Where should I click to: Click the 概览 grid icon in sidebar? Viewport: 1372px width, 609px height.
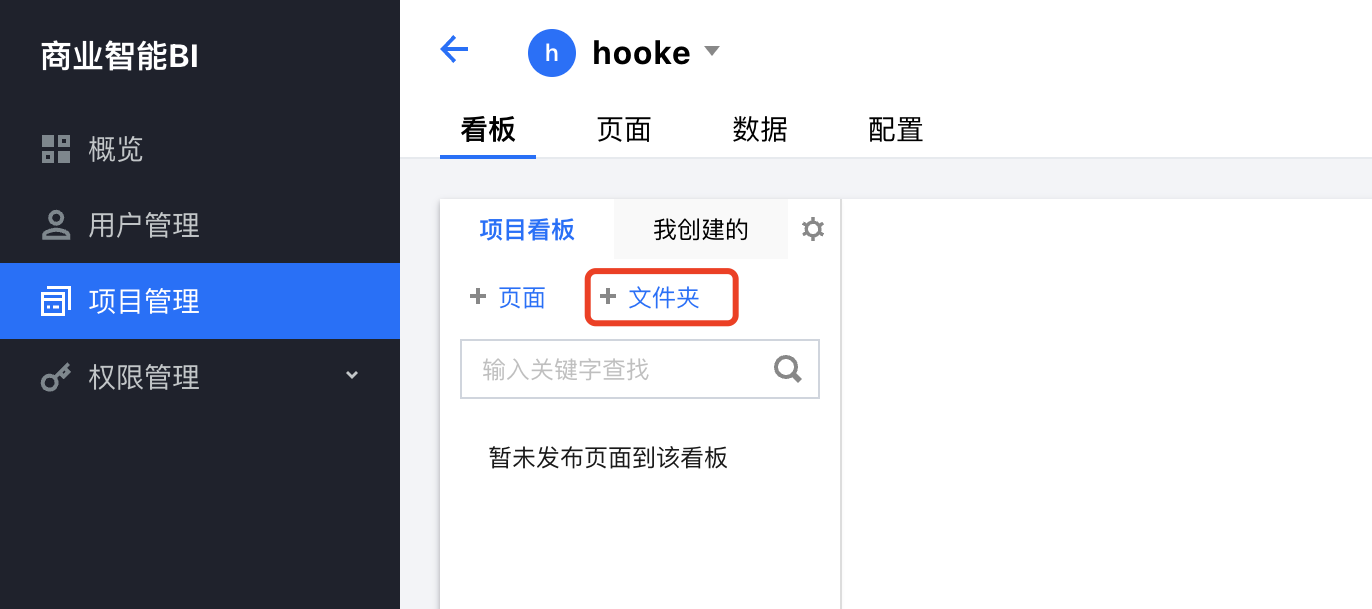click(56, 149)
